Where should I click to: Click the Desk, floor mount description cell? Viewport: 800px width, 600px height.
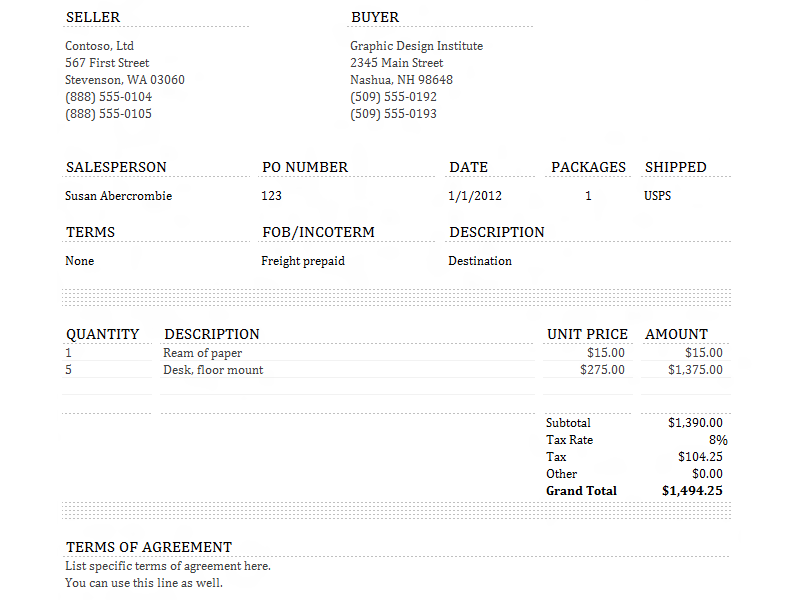[347, 370]
